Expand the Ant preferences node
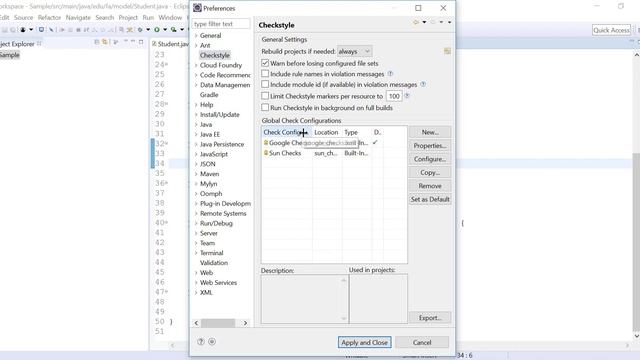Screen dimensions: 640x360 tap(196, 45)
